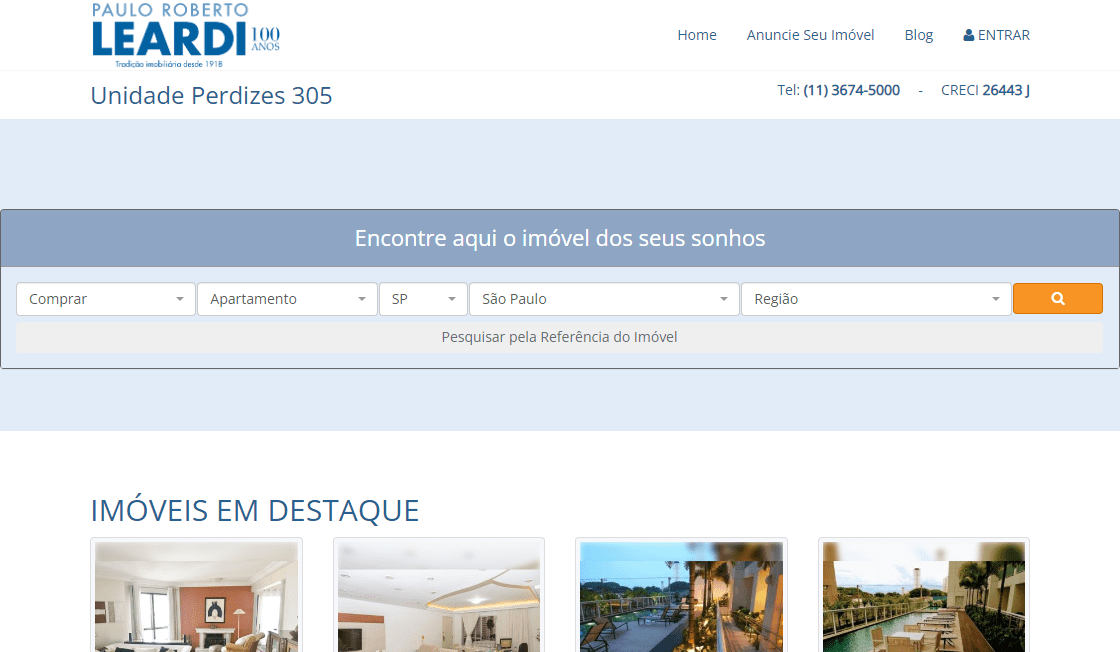This screenshot has height=652, width=1120.
Task: Click the phone number (11) 3674-5000
Action: (851, 90)
